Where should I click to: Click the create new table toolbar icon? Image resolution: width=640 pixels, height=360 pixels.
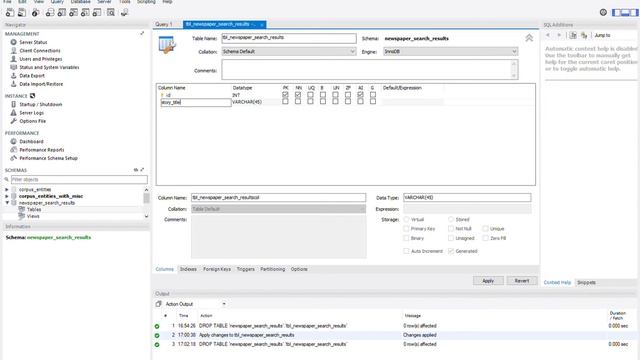[x=62, y=13]
